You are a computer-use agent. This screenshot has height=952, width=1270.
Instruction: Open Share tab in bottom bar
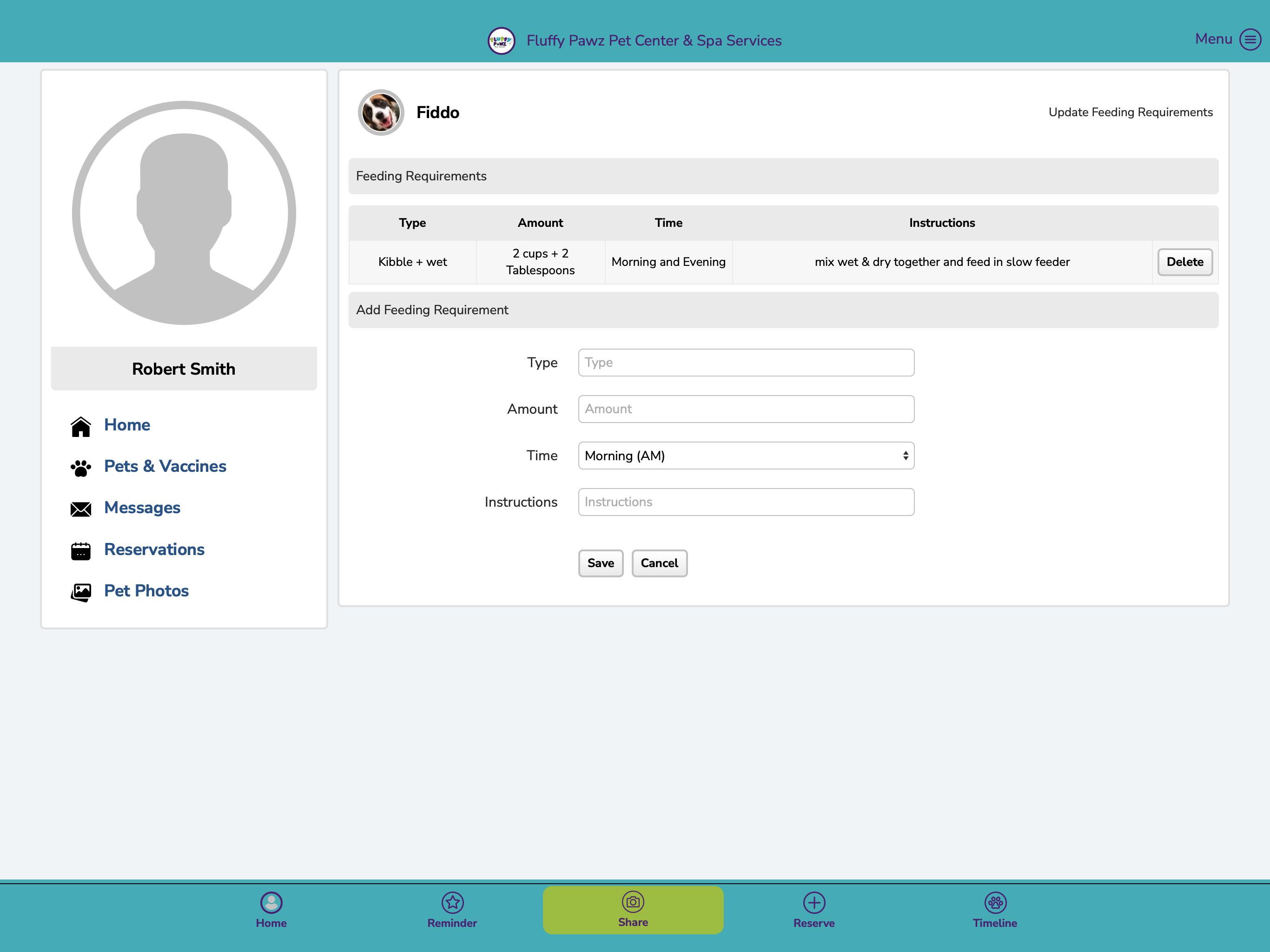633,910
